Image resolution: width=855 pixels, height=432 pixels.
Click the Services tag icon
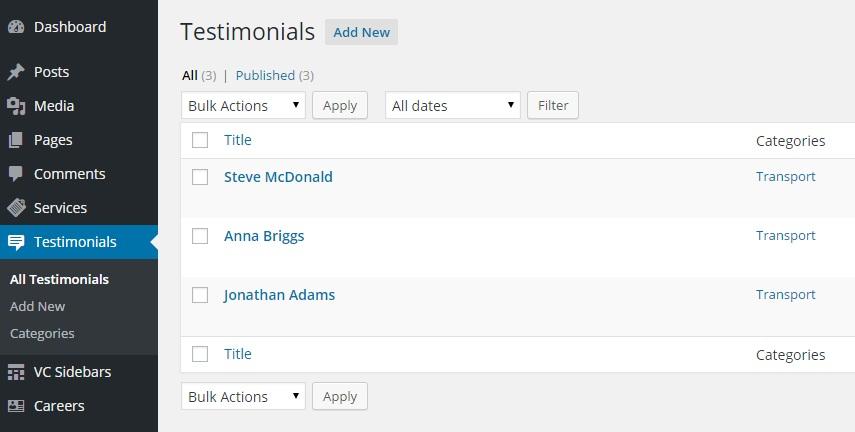(x=16, y=208)
